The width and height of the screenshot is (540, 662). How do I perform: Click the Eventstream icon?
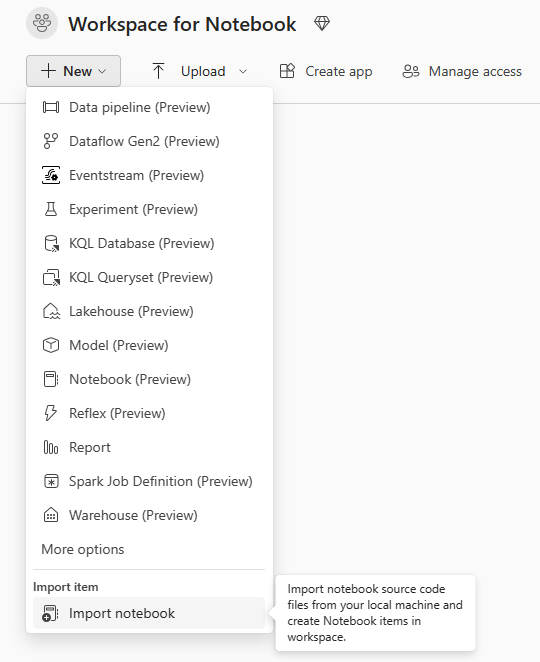click(x=51, y=175)
